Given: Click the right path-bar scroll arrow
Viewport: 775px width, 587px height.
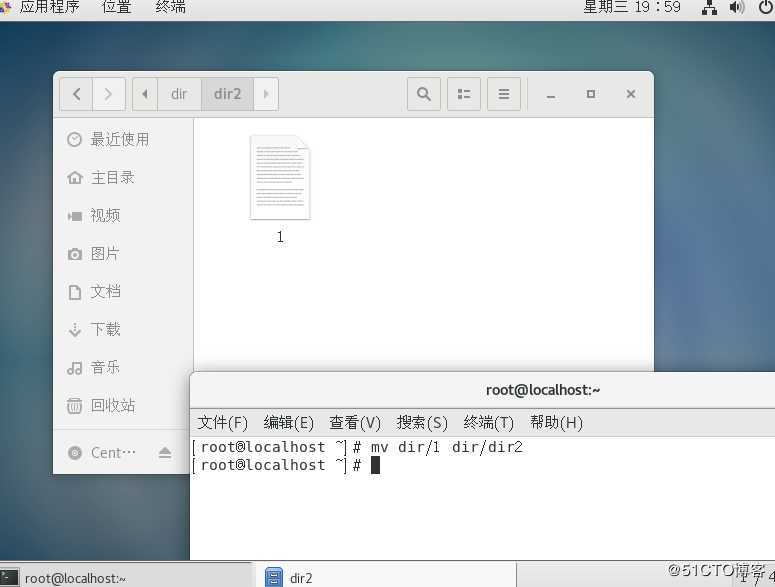Looking at the screenshot, I should tap(266, 94).
